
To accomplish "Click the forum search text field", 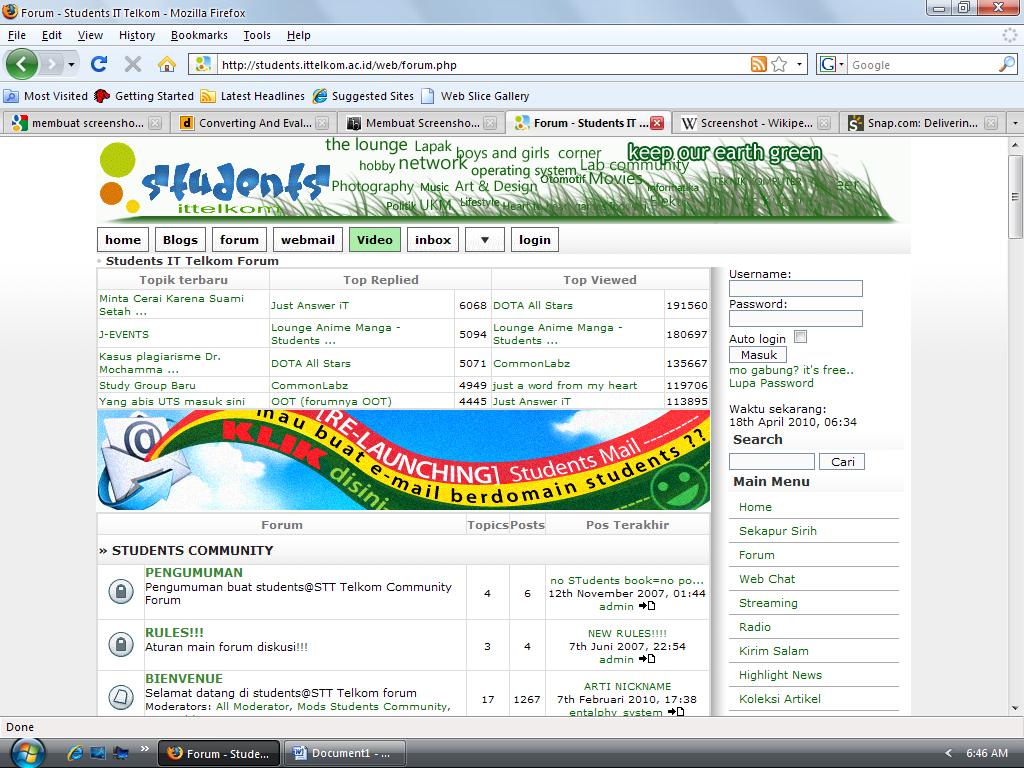I will tap(772, 462).
